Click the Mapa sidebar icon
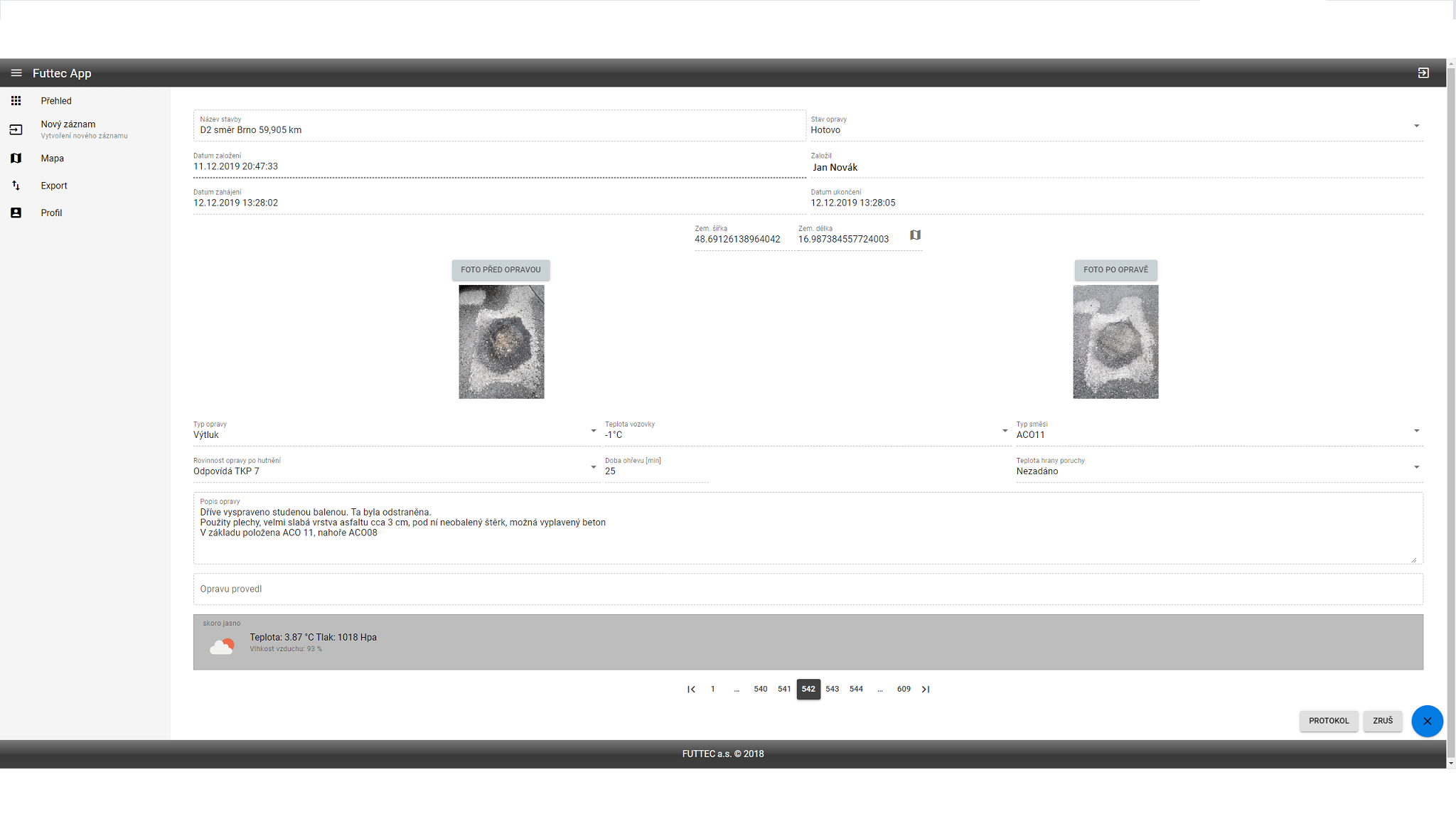The width and height of the screenshot is (1456, 819). [16, 159]
